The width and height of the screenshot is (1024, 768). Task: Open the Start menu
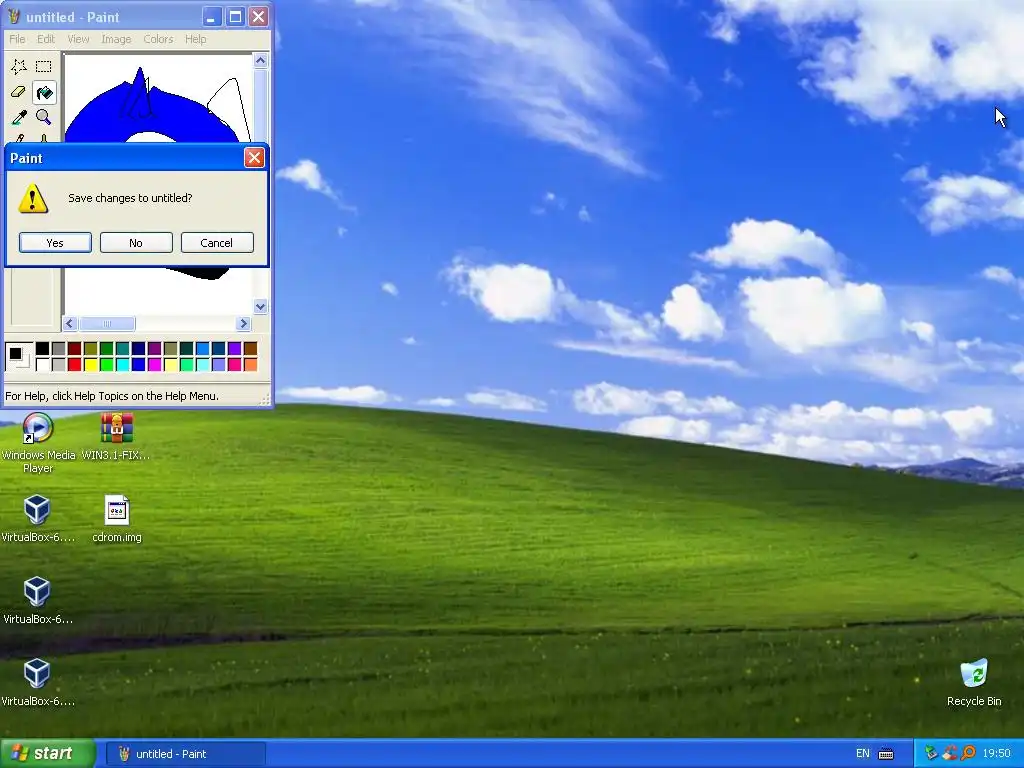pyautogui.click(x=47, y=754)
